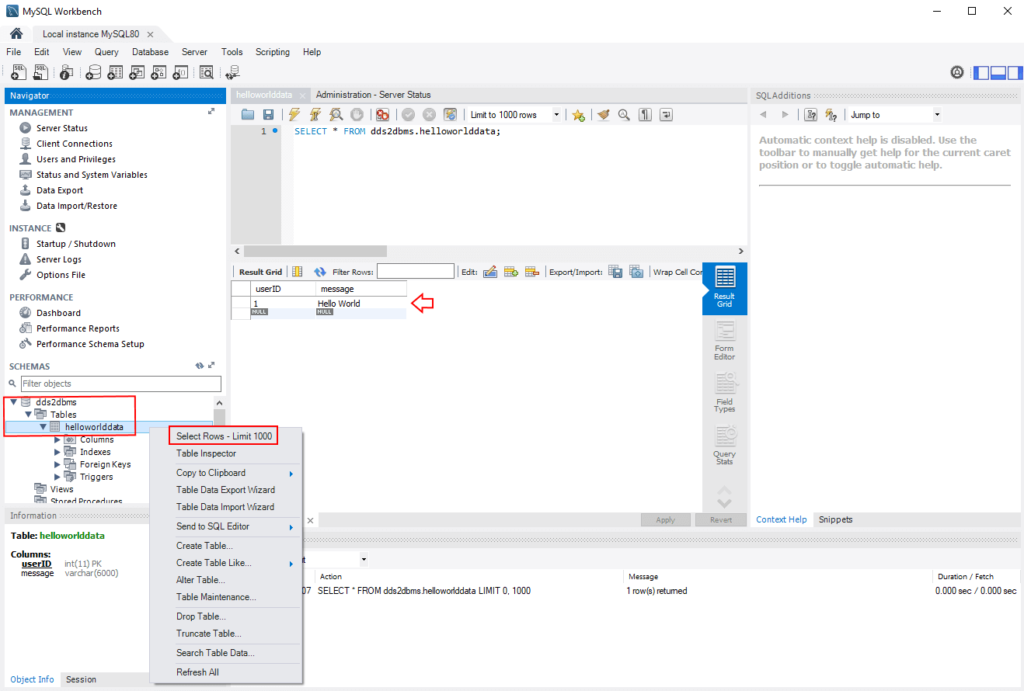Screen dimensions: 1024x691
Task: Execute the query with the lightning bolt icon
Action: click(x=295, y=115)
